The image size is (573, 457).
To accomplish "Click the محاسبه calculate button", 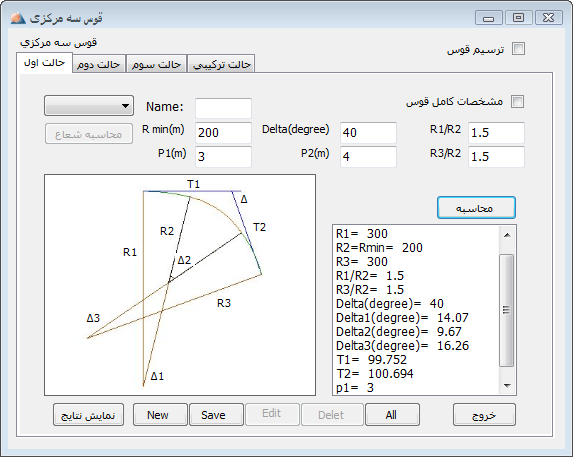I will click(476, 208).
